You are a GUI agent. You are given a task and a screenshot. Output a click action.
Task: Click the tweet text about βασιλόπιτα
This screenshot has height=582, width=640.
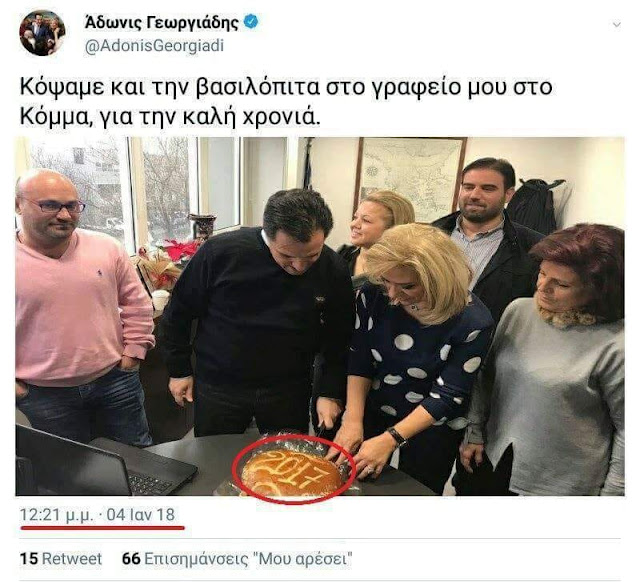pos(286,102)
